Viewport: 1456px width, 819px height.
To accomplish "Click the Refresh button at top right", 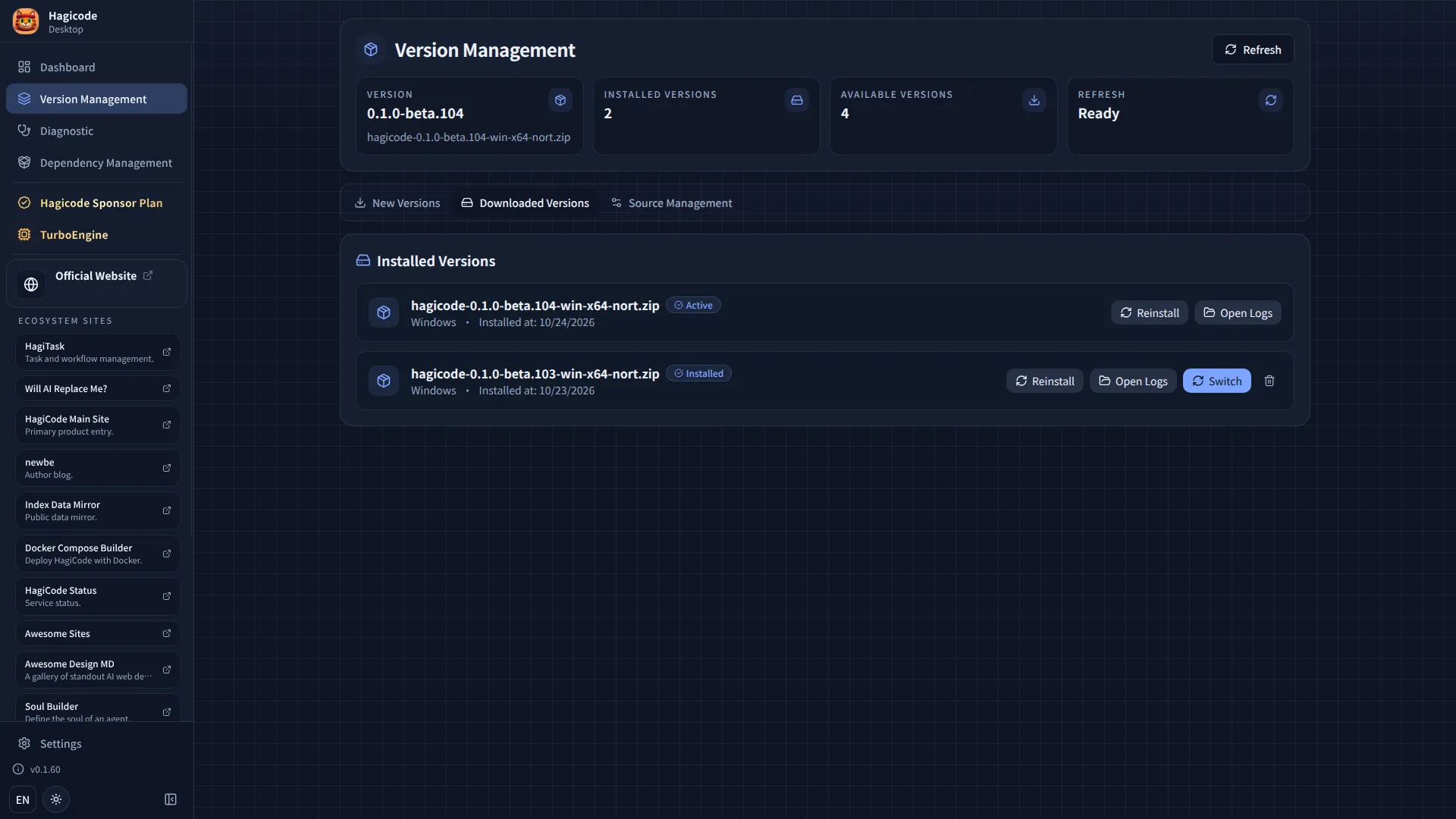I will [1253, 49].
